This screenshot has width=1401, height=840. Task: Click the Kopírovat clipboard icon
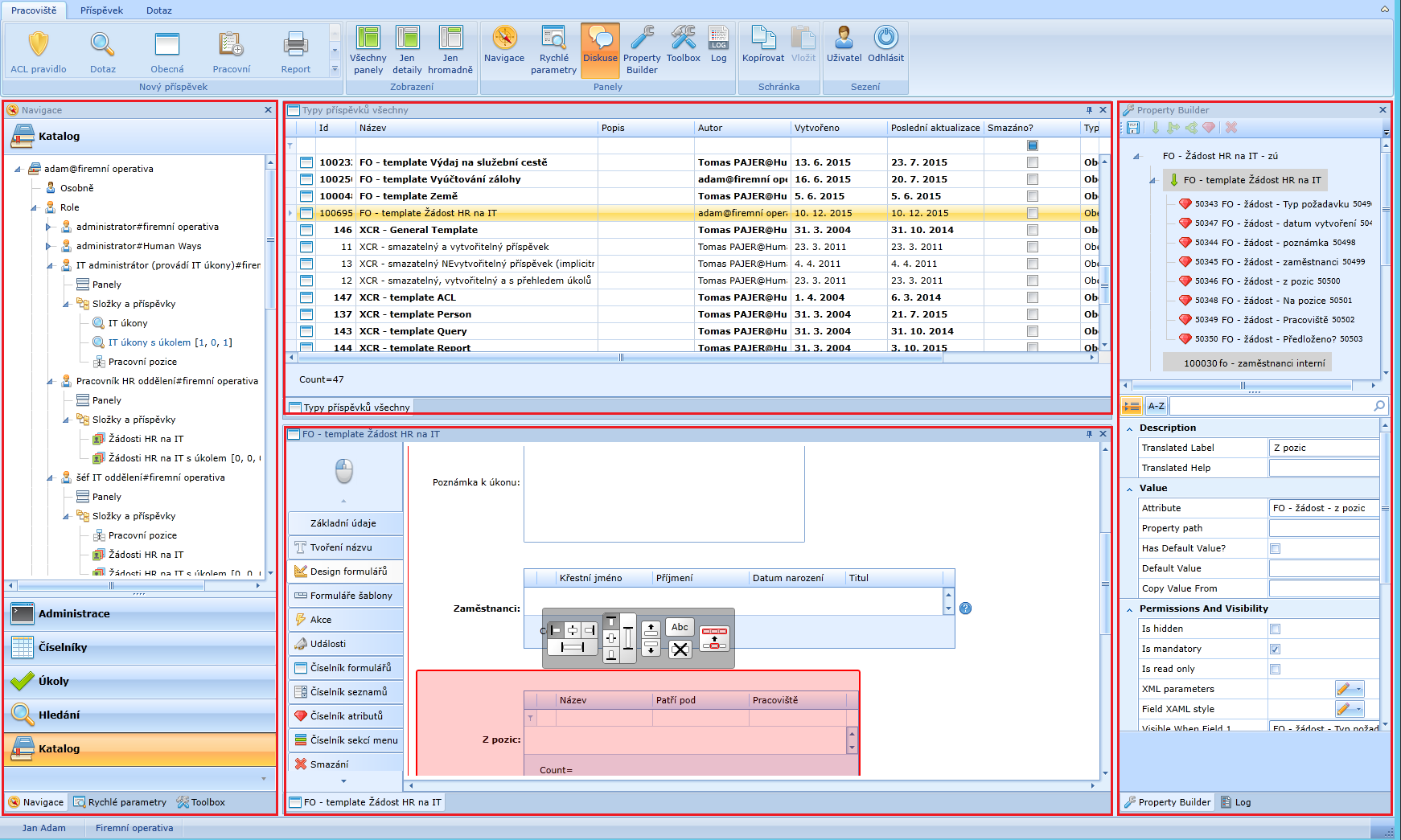762,39
